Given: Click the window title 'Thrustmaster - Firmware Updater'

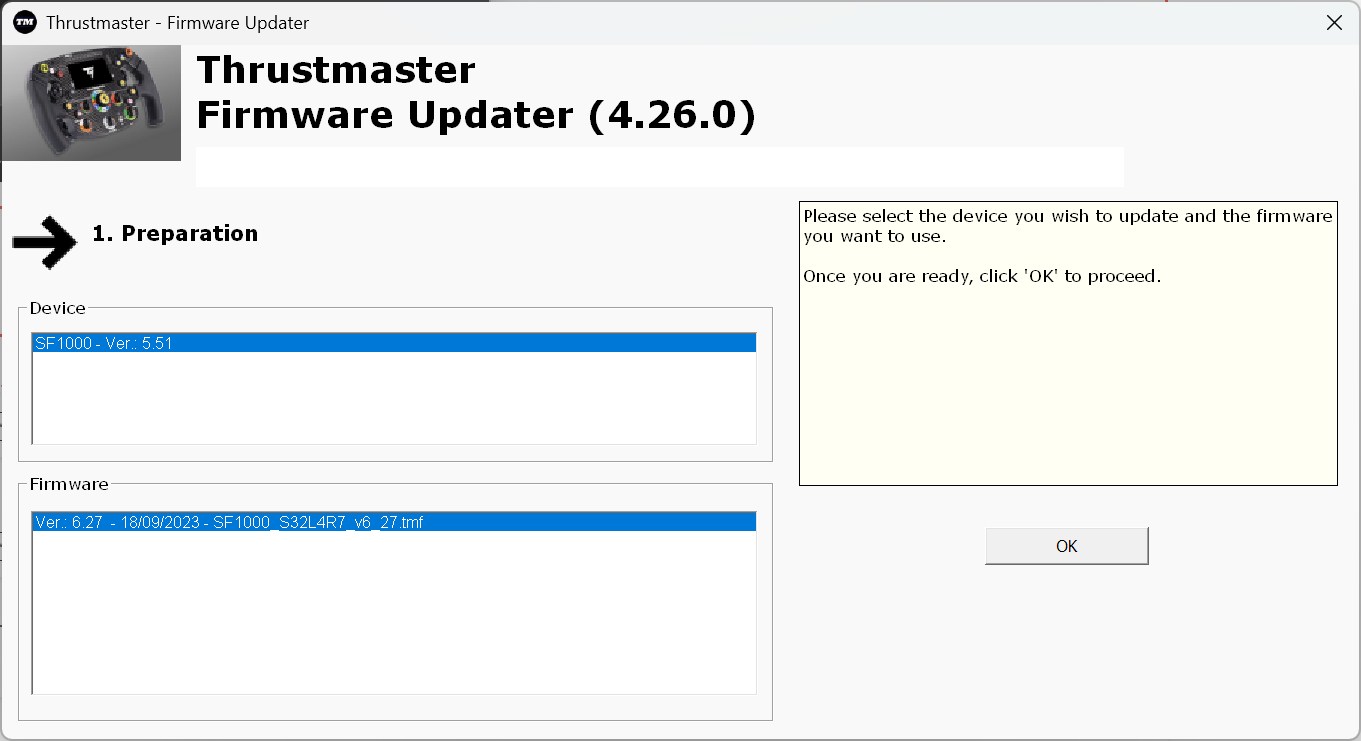Looking at the screenshot, I should coord(178,22).
